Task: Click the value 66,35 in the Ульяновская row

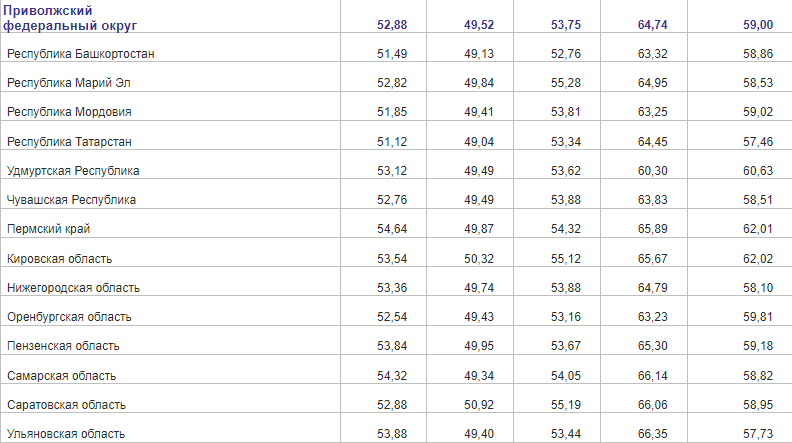Action: click(652, 434)
